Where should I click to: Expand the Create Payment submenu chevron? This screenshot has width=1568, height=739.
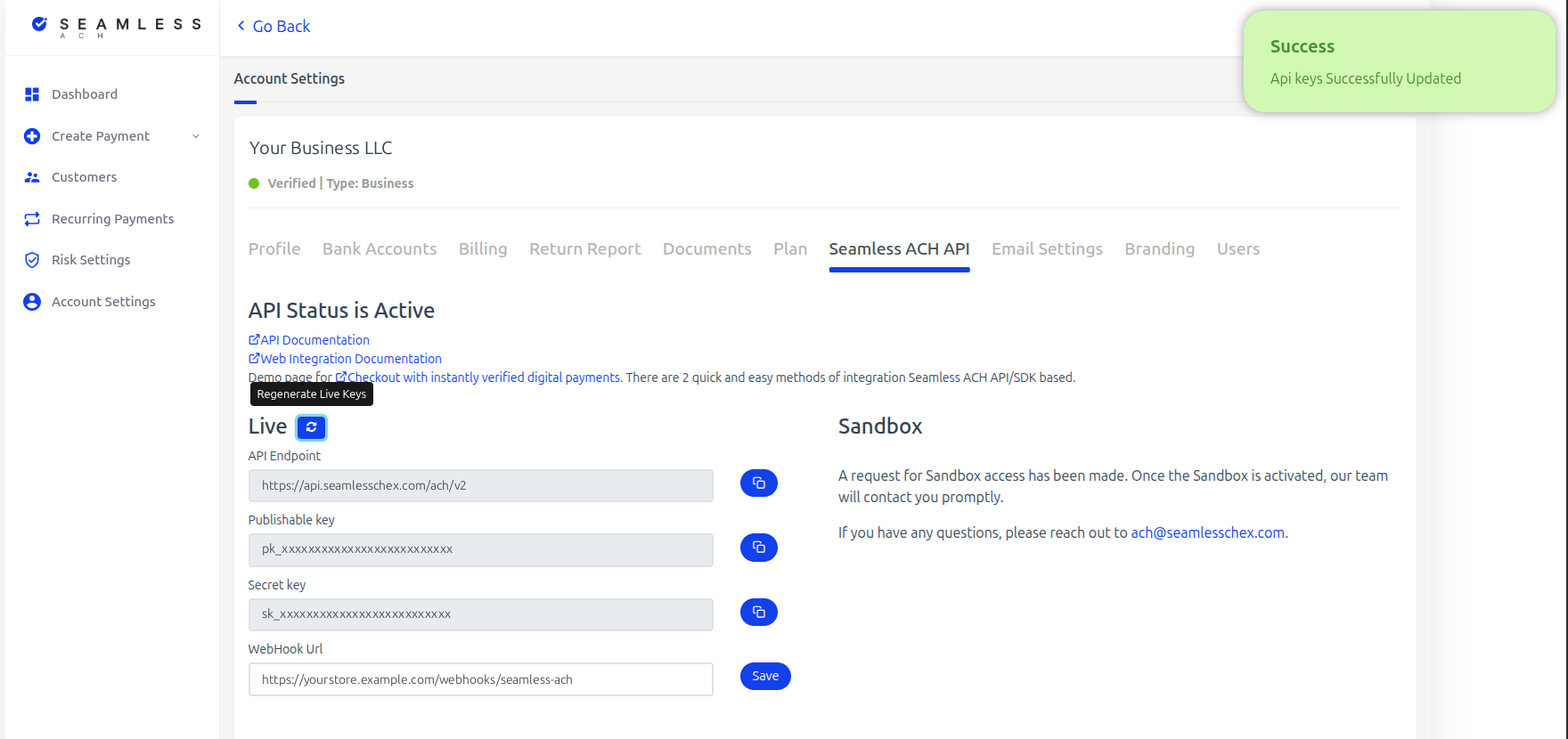click(x=196, y=136)
